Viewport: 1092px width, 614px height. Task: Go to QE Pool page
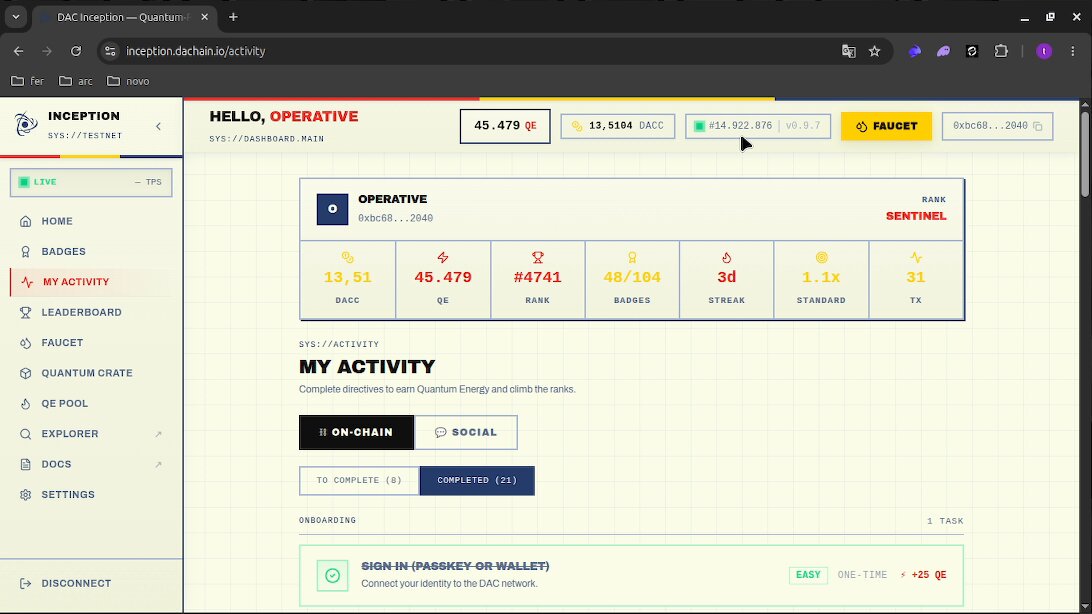[91, 404]
